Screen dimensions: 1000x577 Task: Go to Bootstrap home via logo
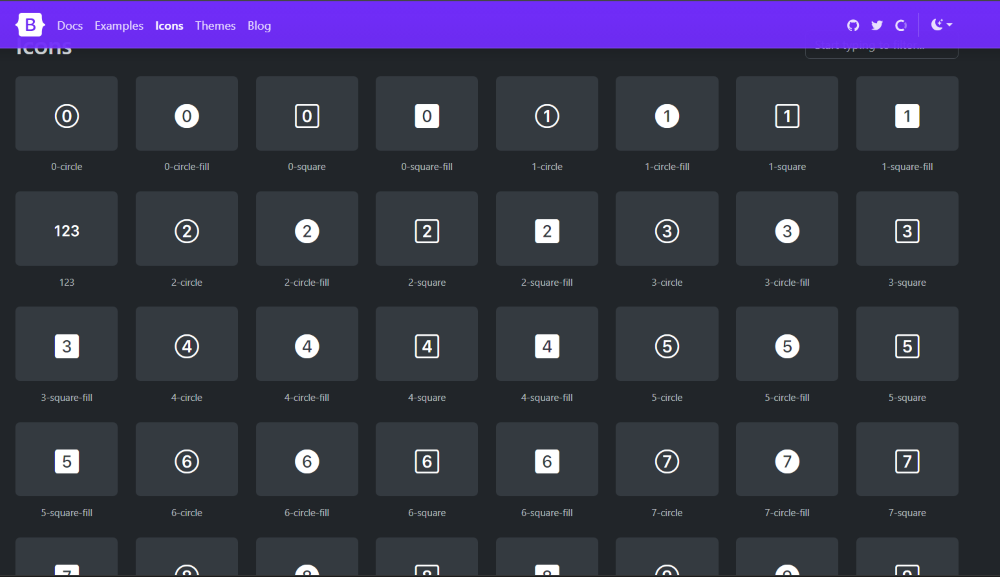click(x=30, y=25)
